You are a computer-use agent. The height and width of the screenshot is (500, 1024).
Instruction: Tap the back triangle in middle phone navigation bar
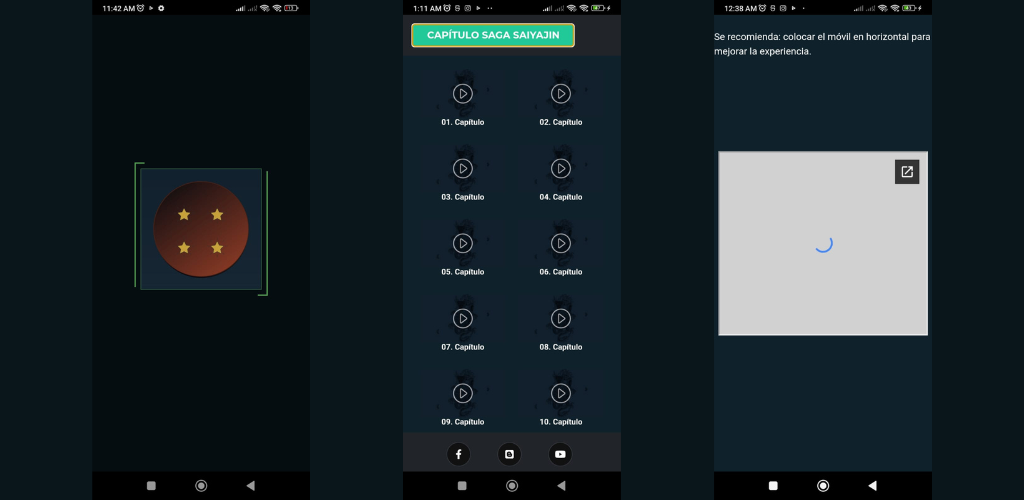pyautogui.click(x=562, y=486)
